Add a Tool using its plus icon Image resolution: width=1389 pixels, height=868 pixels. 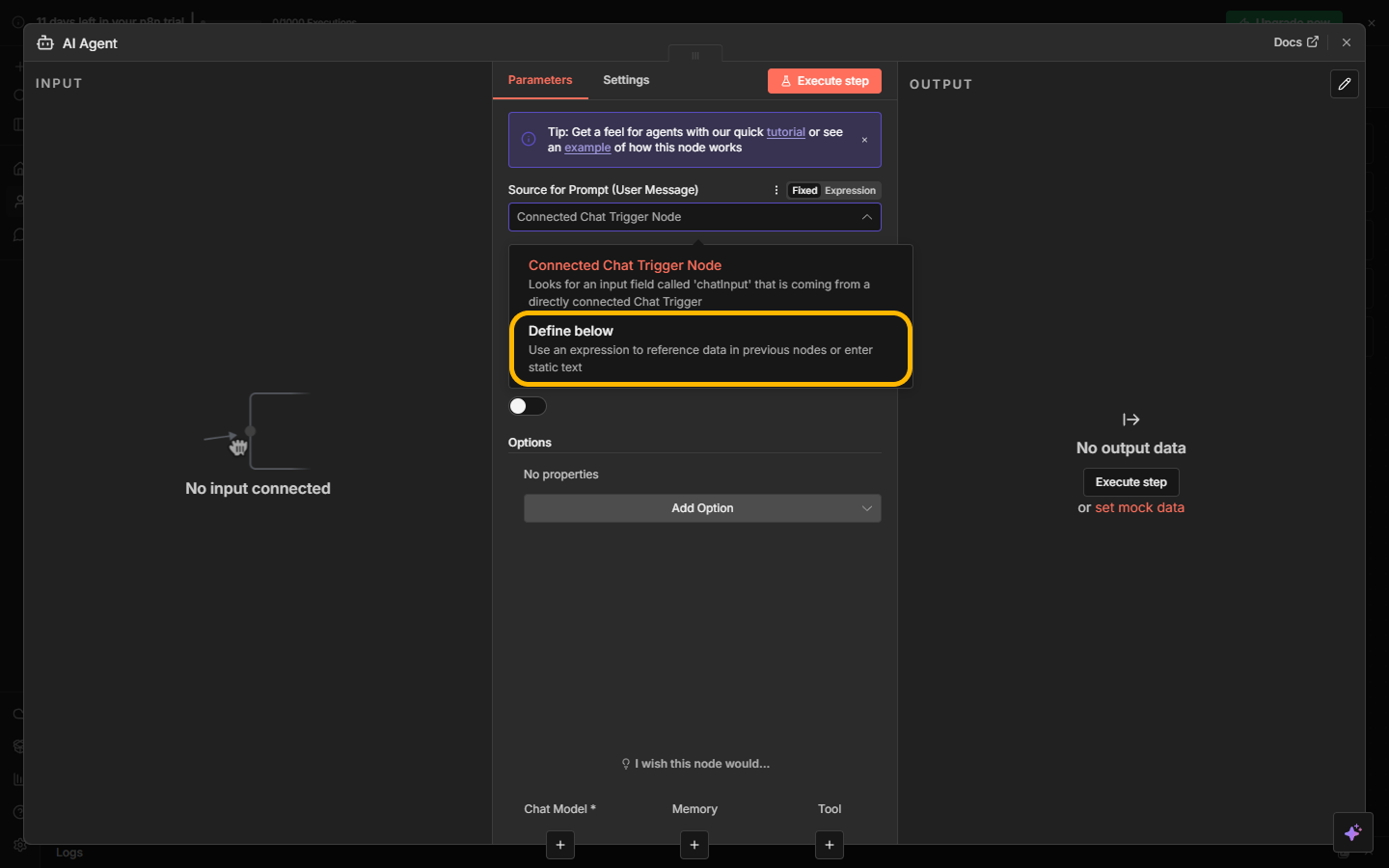(x=830, y=845)
